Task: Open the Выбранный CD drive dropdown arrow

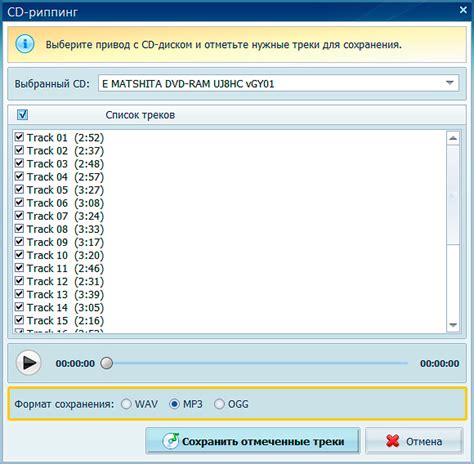Action: (x=450, y=83)
